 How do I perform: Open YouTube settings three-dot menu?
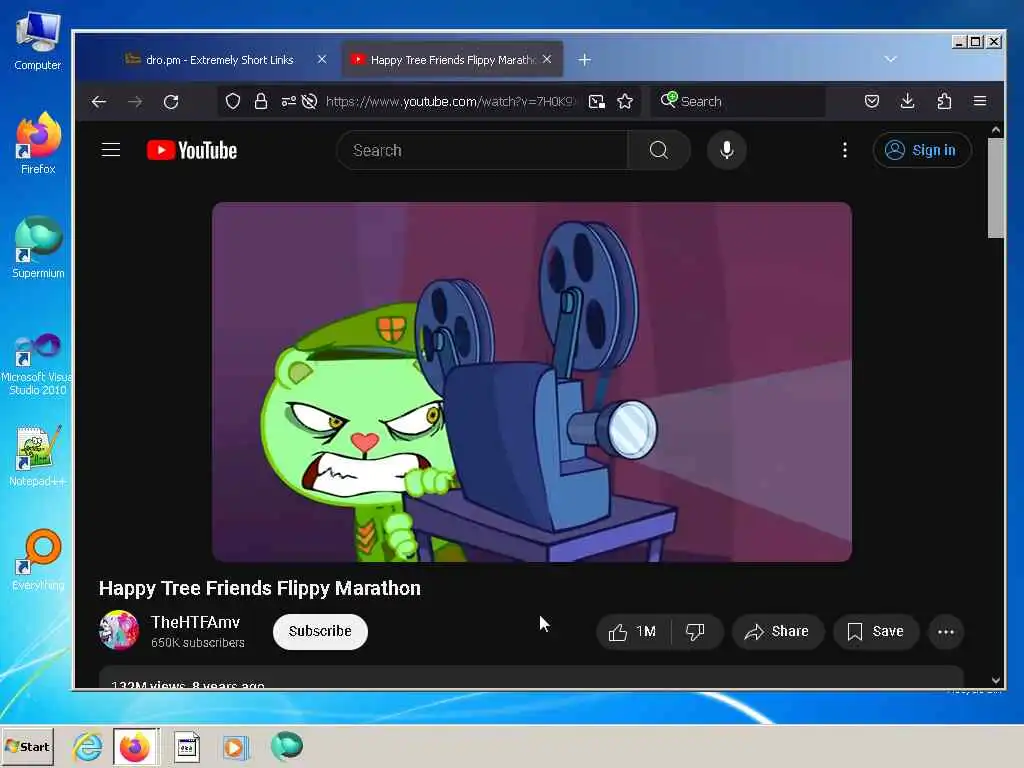click(844, 150)
